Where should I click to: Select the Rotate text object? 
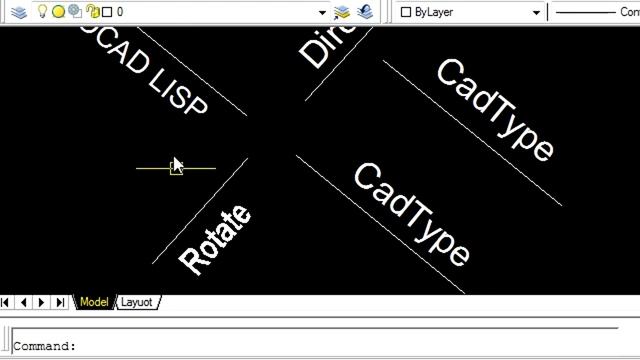[x=214, y=240]
